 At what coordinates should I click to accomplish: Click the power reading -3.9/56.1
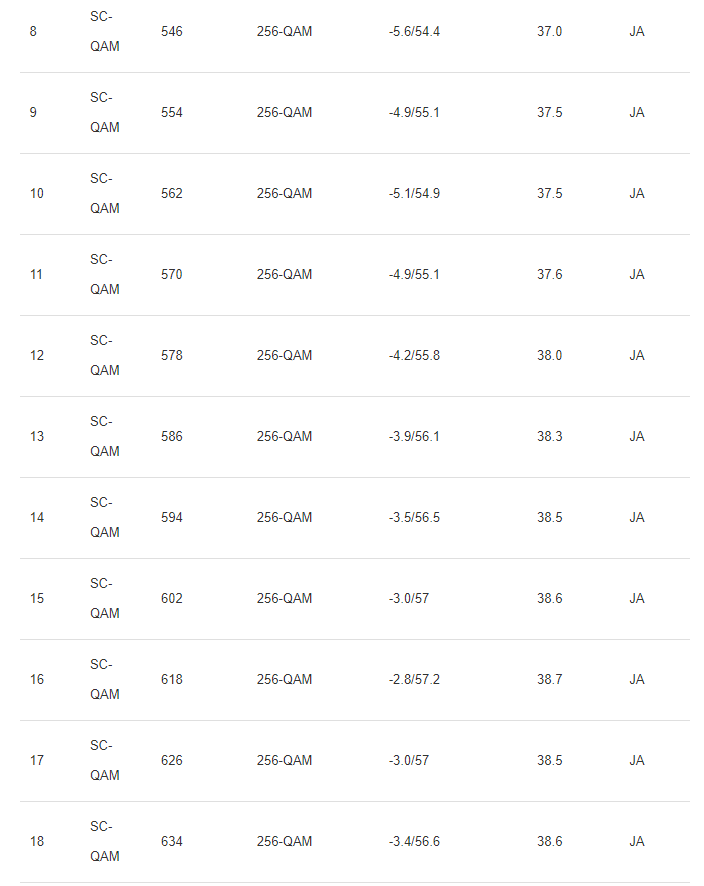(414, 437)
